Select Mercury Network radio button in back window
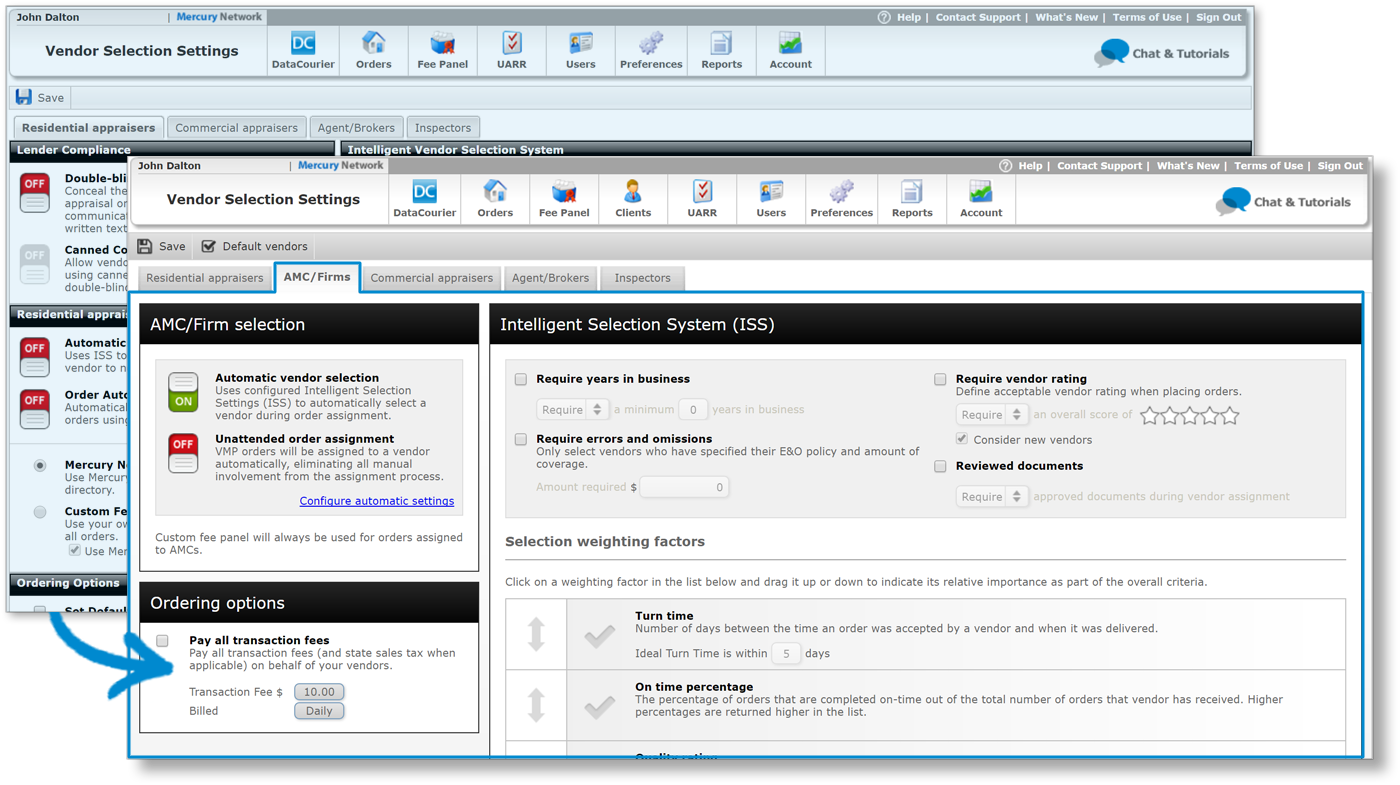1400x785 pixels. (40, 465)
